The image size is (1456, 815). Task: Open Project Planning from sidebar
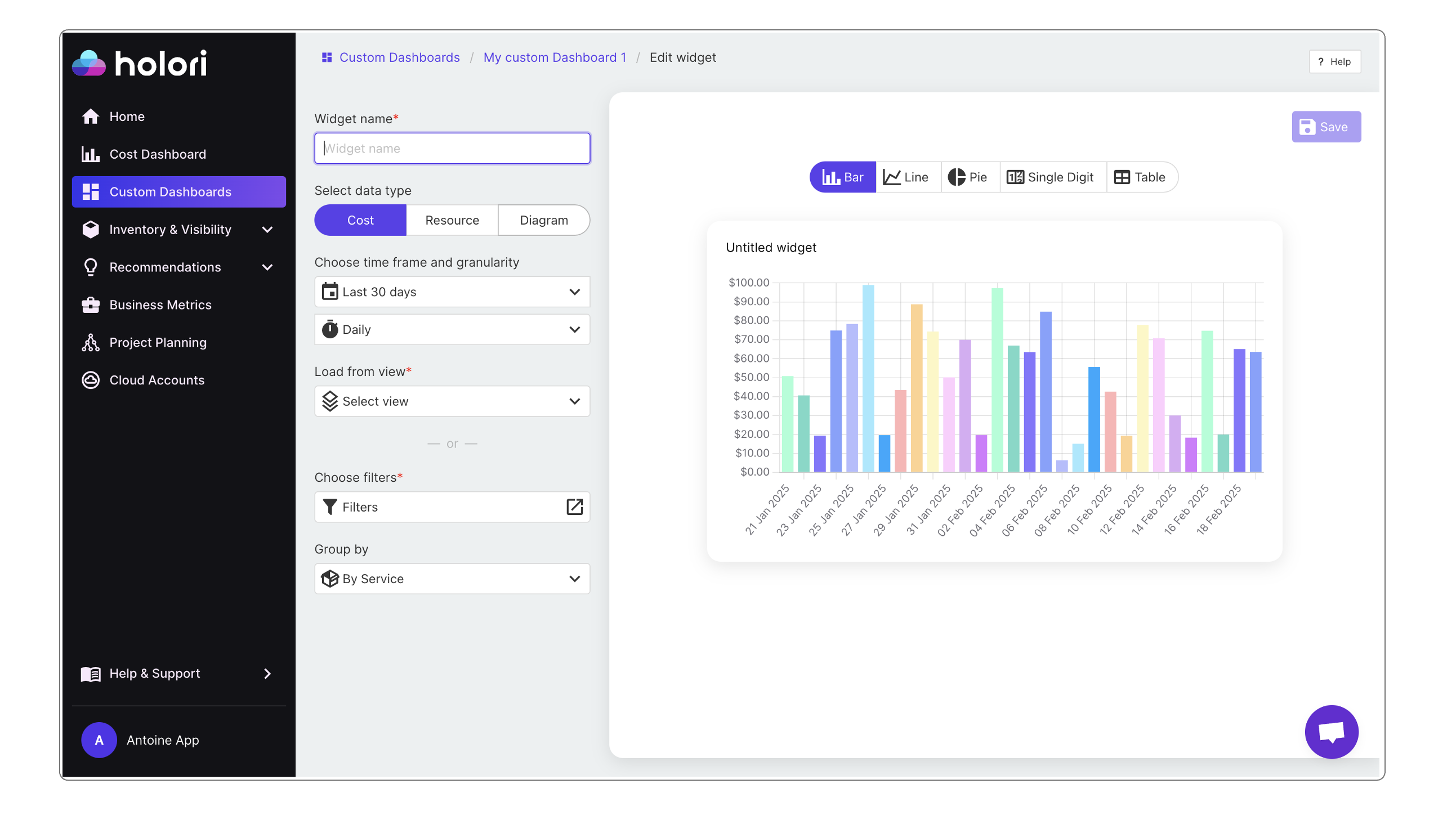[158, 343]
